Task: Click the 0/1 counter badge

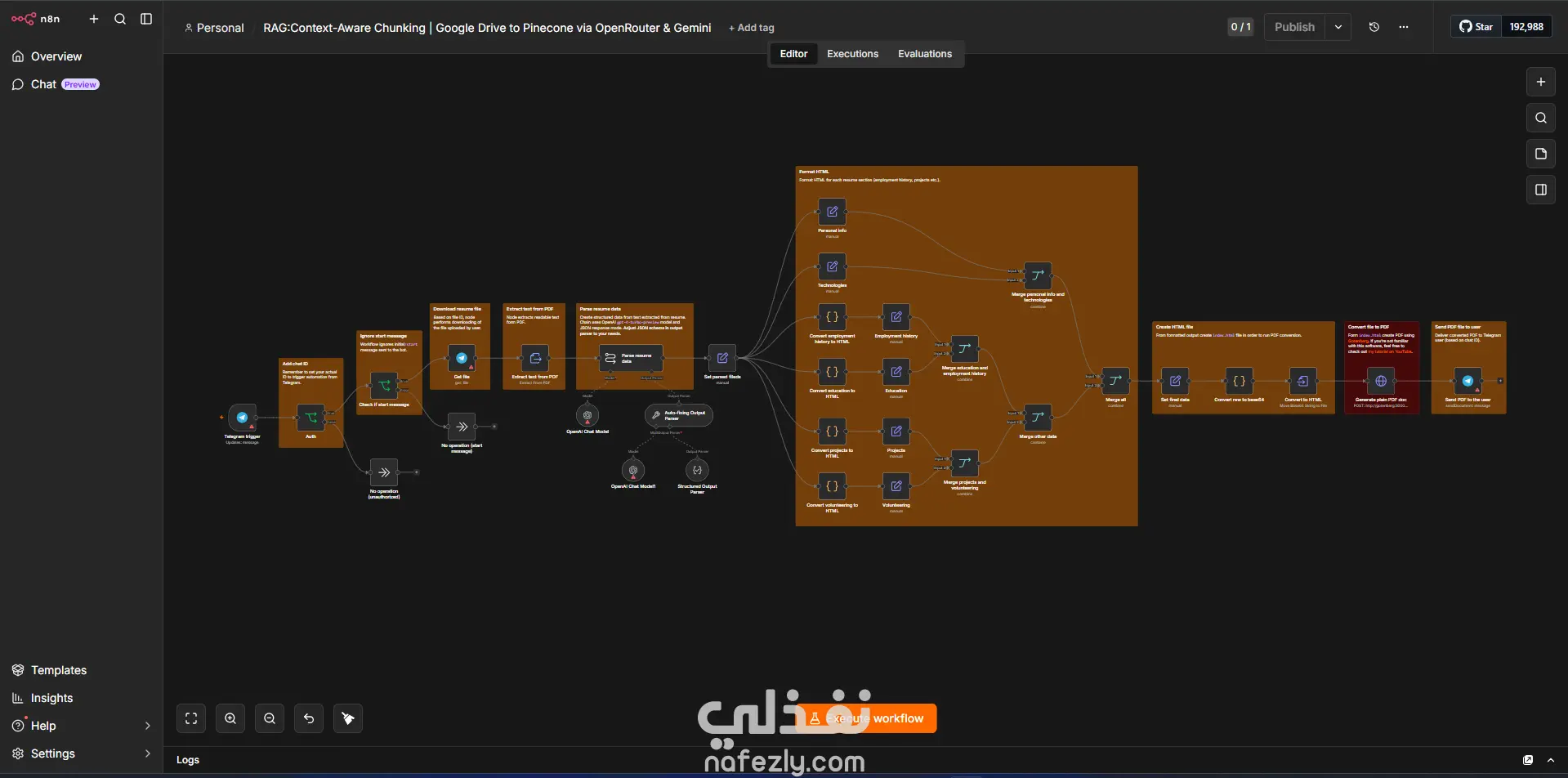Action: [x=1240, y=27]
